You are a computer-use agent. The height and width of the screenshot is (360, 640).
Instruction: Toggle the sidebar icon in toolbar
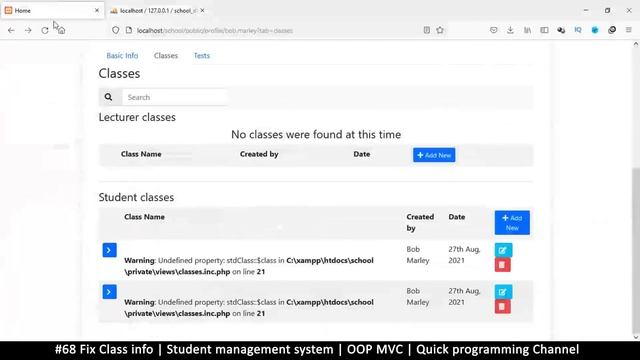pyautogui.click(x=544, y=30)
